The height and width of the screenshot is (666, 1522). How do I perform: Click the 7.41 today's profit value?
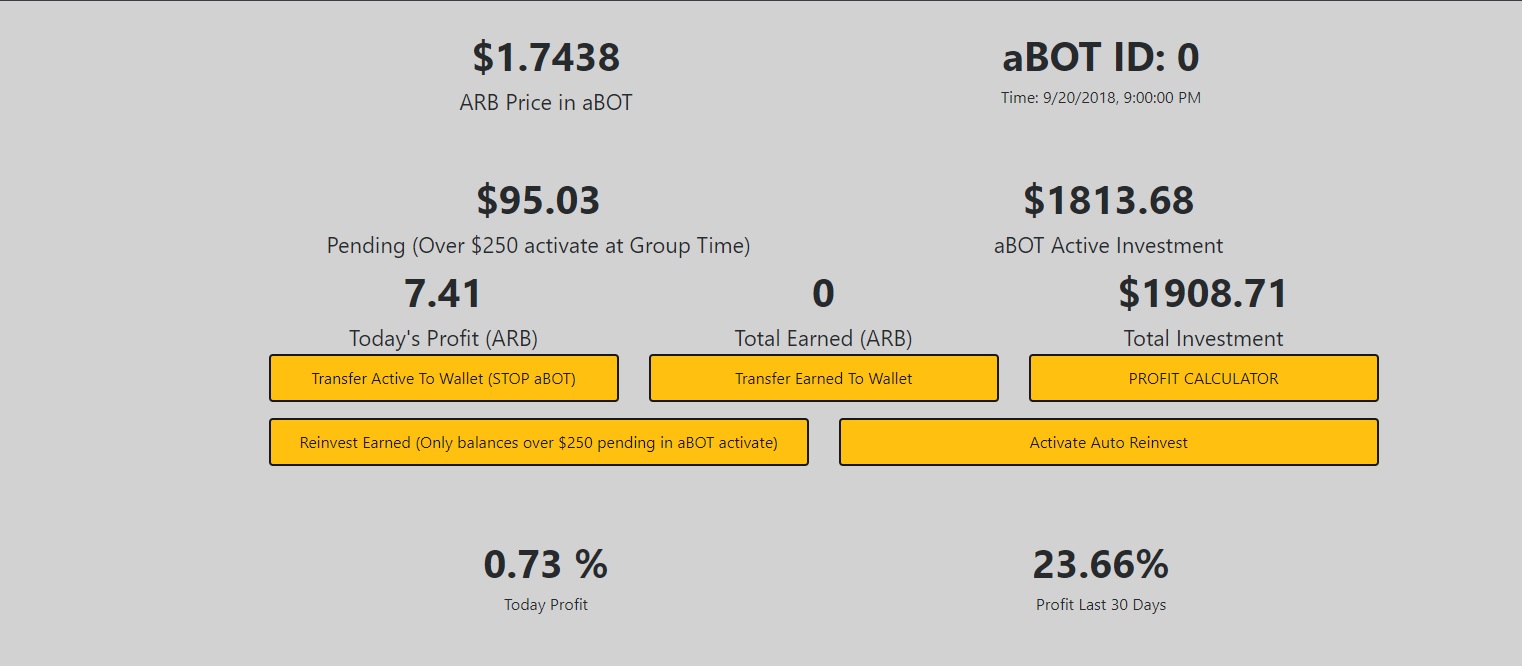coord(443,294)
